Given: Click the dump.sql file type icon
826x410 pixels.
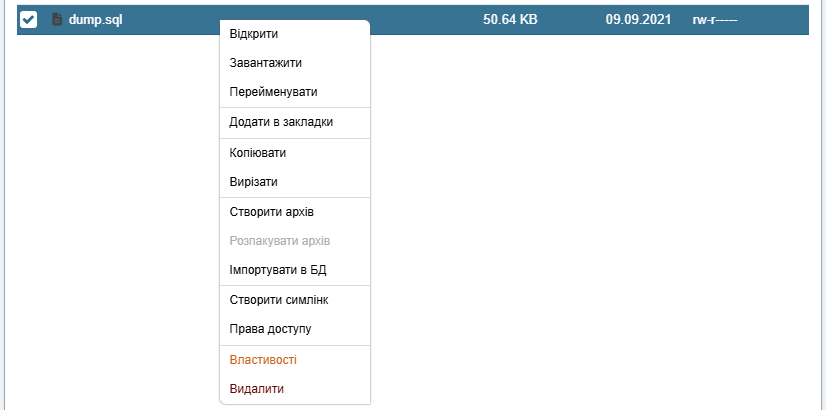Looking at the screenshot, I should tap(57, 20).
